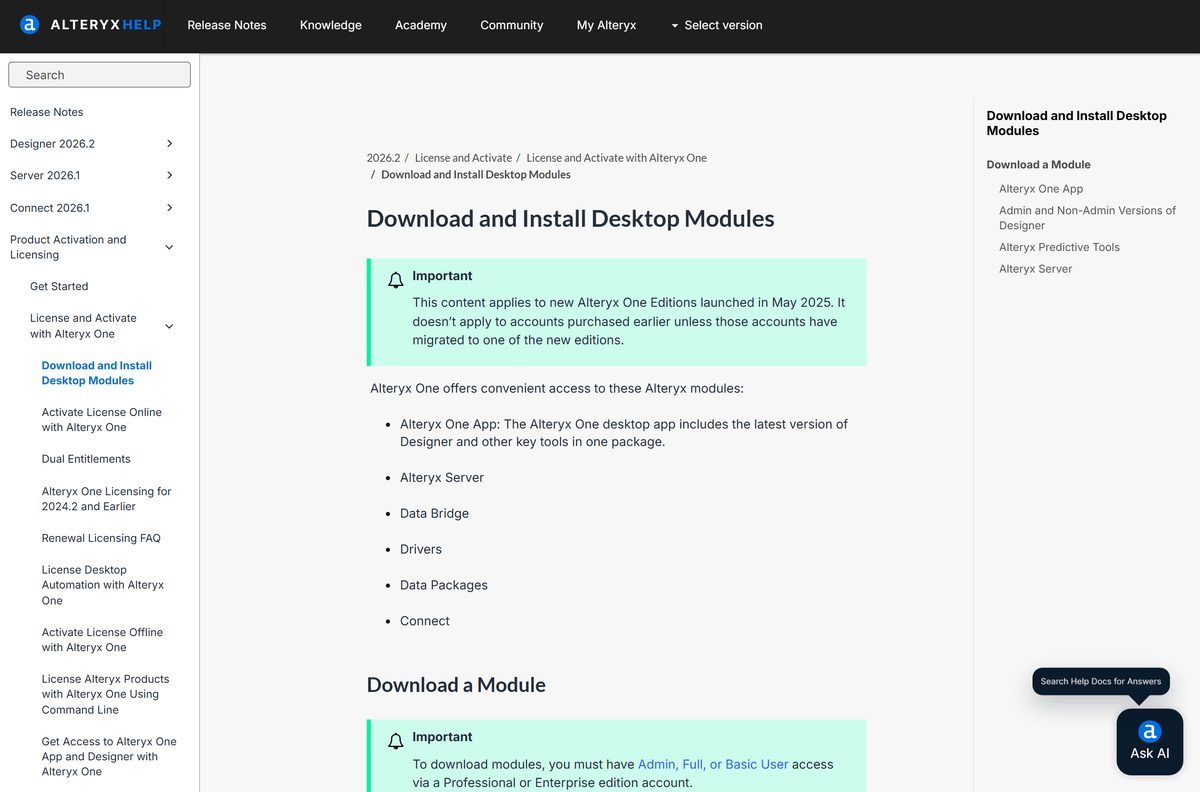Jump to Alteryx Predictive Tools in outline
1200x792 pixels.
point(1059,247)
